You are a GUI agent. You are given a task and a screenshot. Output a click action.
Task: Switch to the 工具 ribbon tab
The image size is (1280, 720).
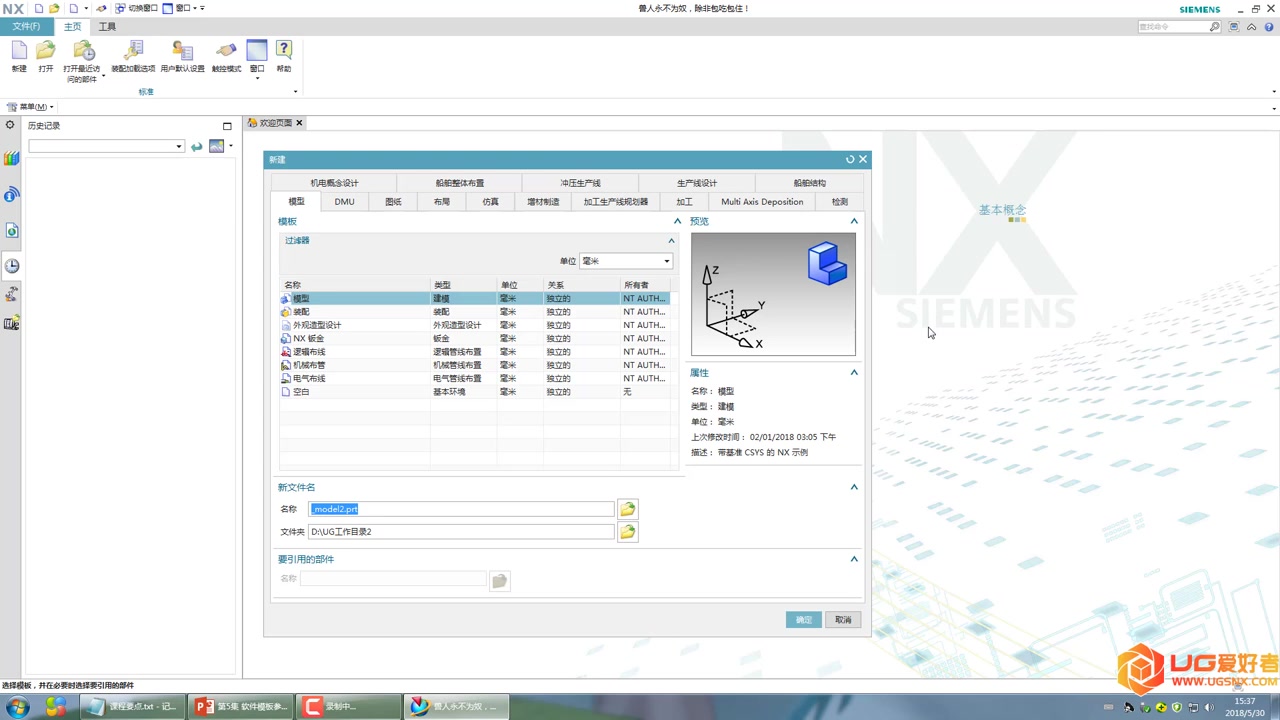click(x=107, y=27)
